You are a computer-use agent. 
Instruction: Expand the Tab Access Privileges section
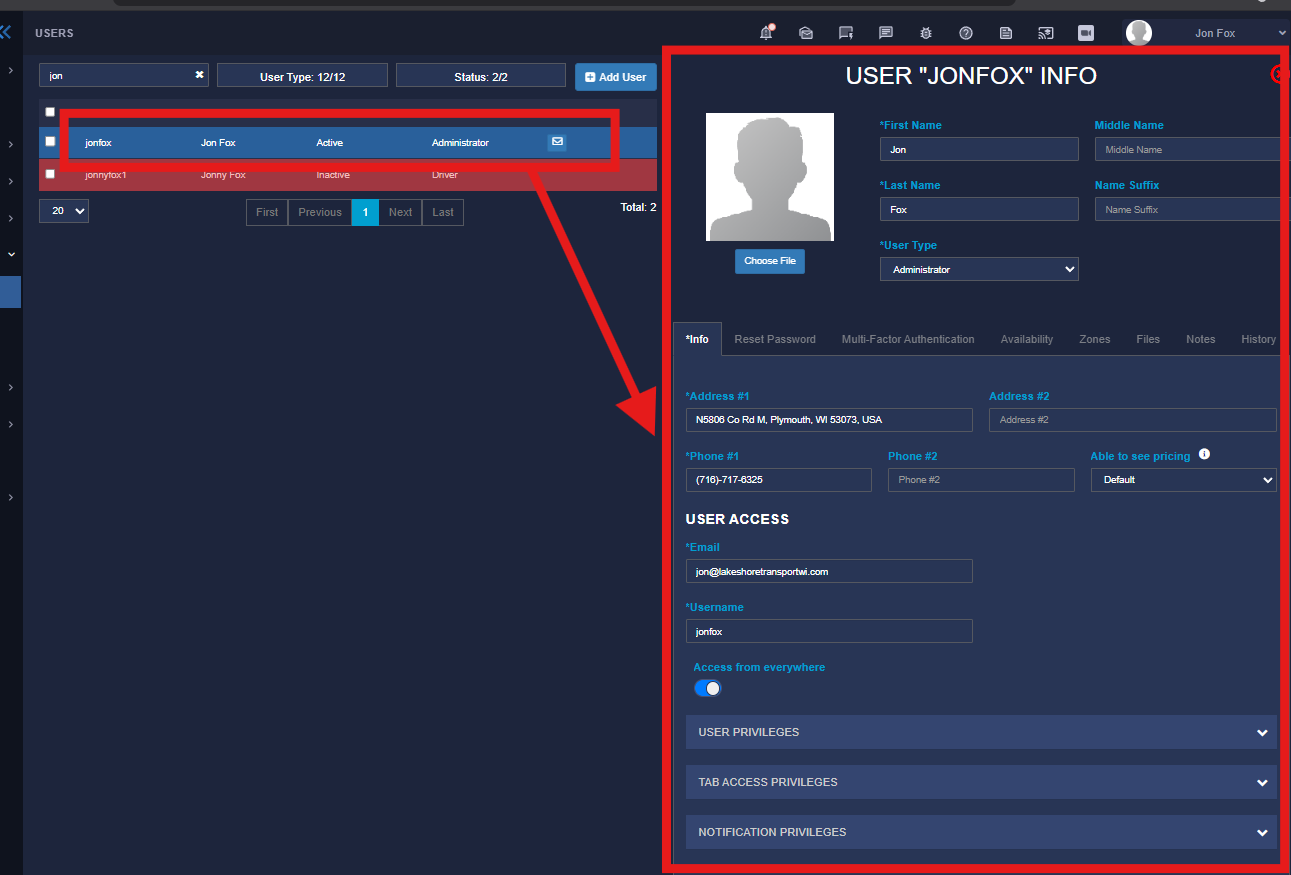(981, 782)
